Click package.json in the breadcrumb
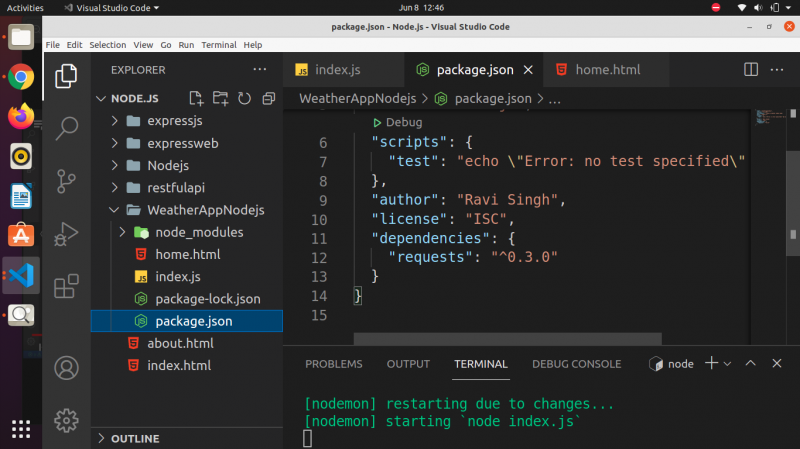The image size is (800, 449). pyautogui.click(x=493, y=98)
